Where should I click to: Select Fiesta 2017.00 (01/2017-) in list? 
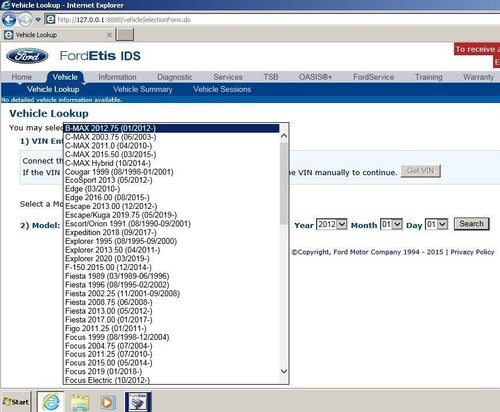pos(172,319)
